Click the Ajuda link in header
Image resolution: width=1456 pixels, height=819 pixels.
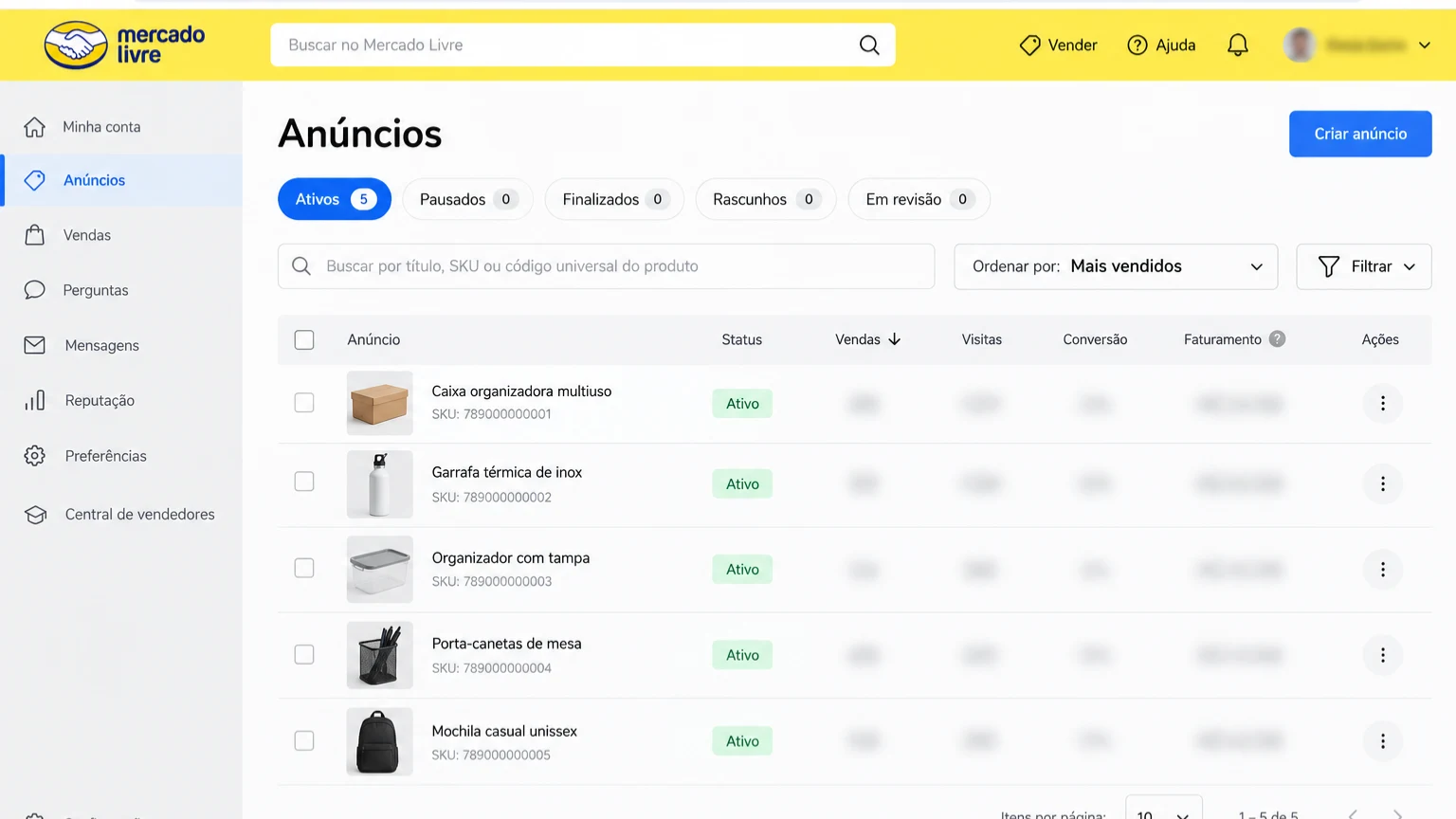[1161, 45]
